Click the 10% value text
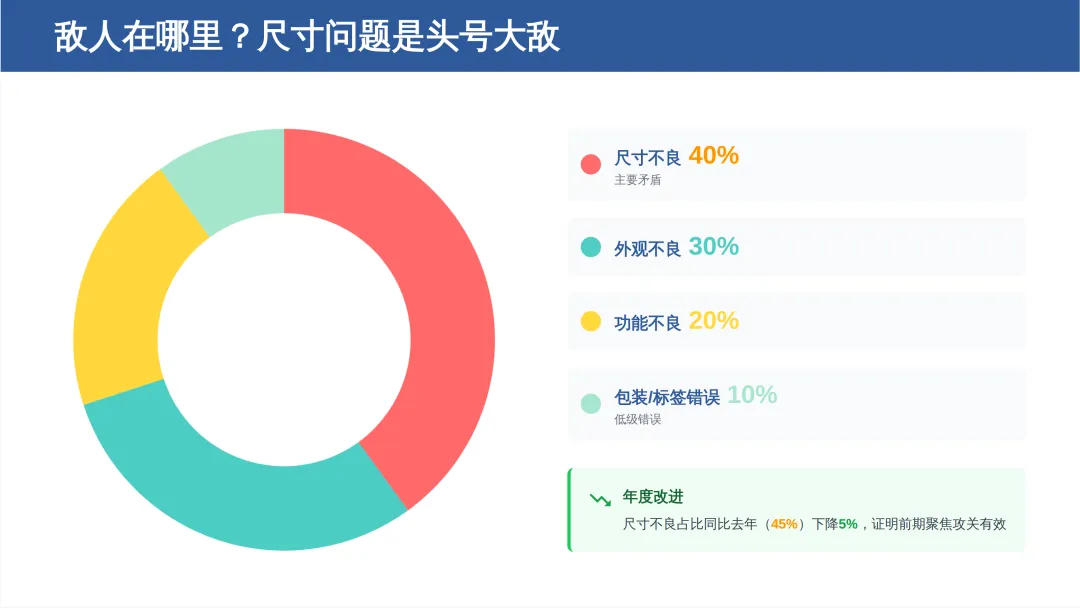Viewport: 1080px width, 608px height. (x=752, y=395)
